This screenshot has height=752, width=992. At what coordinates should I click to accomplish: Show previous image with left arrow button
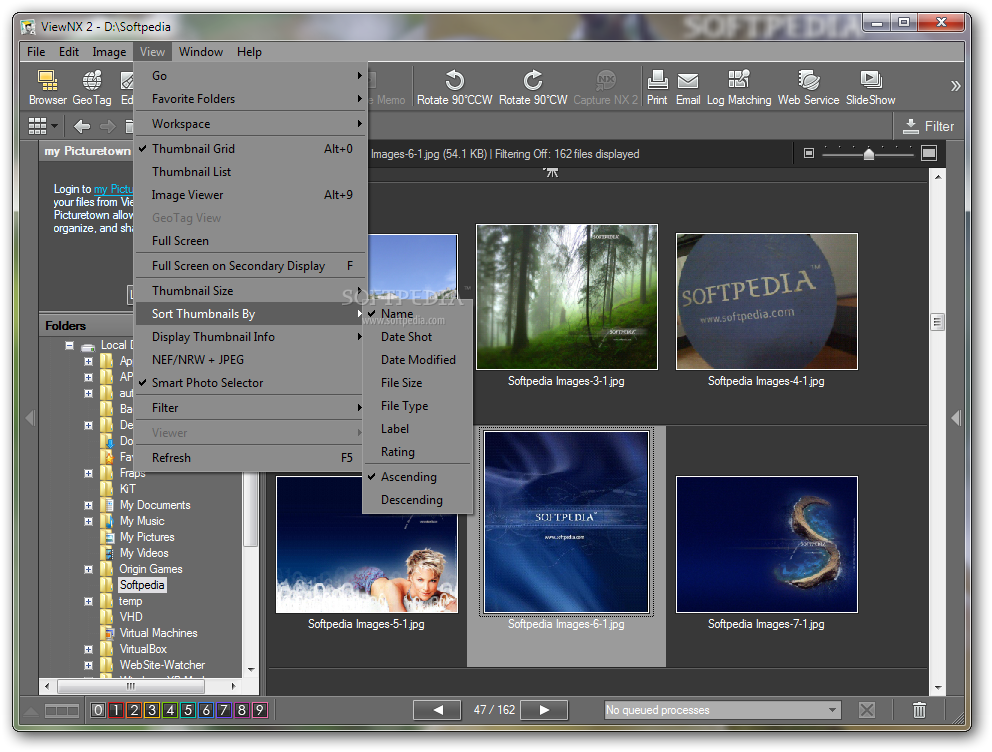pos(437,710)
